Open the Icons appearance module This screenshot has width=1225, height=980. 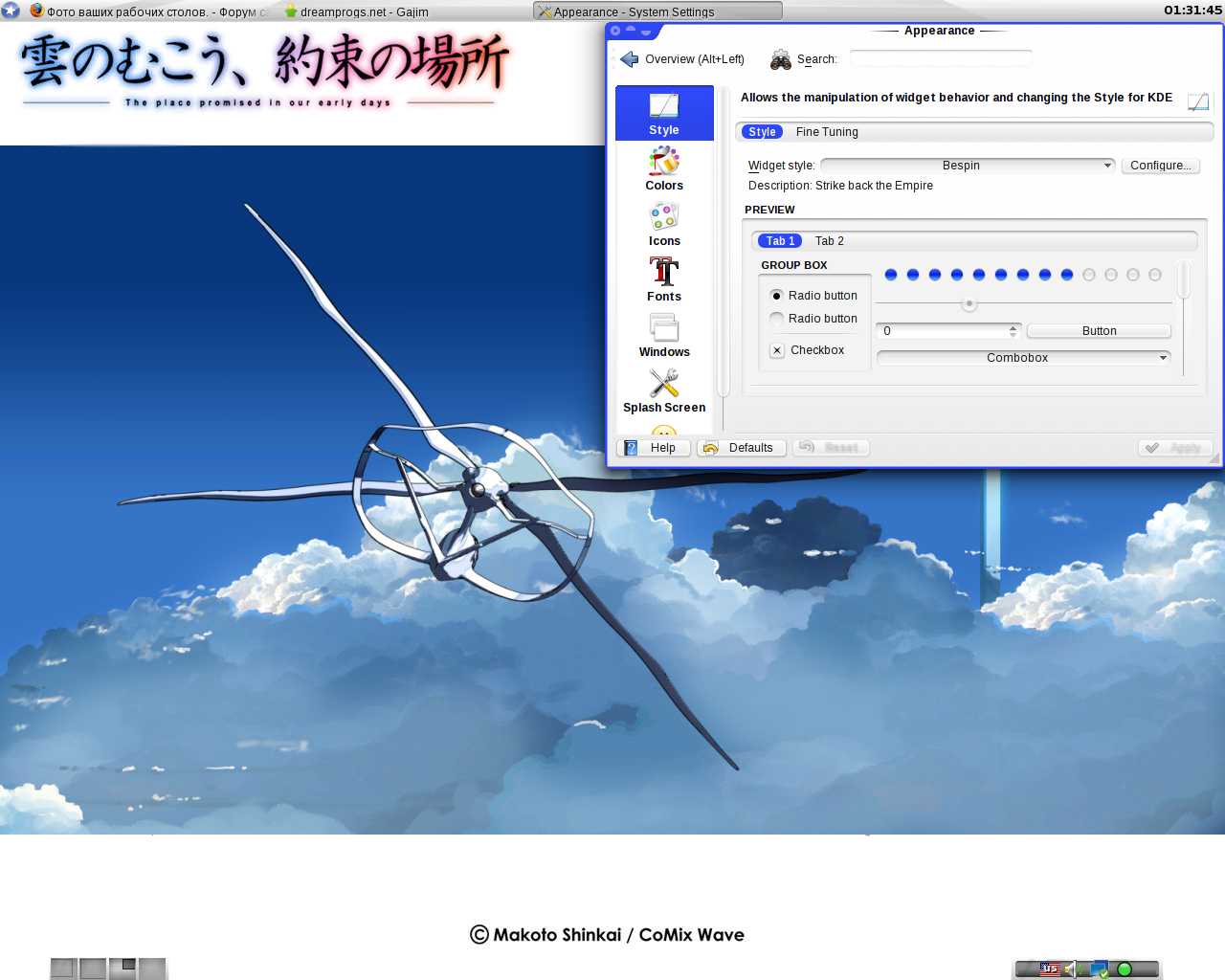(664, 224)
